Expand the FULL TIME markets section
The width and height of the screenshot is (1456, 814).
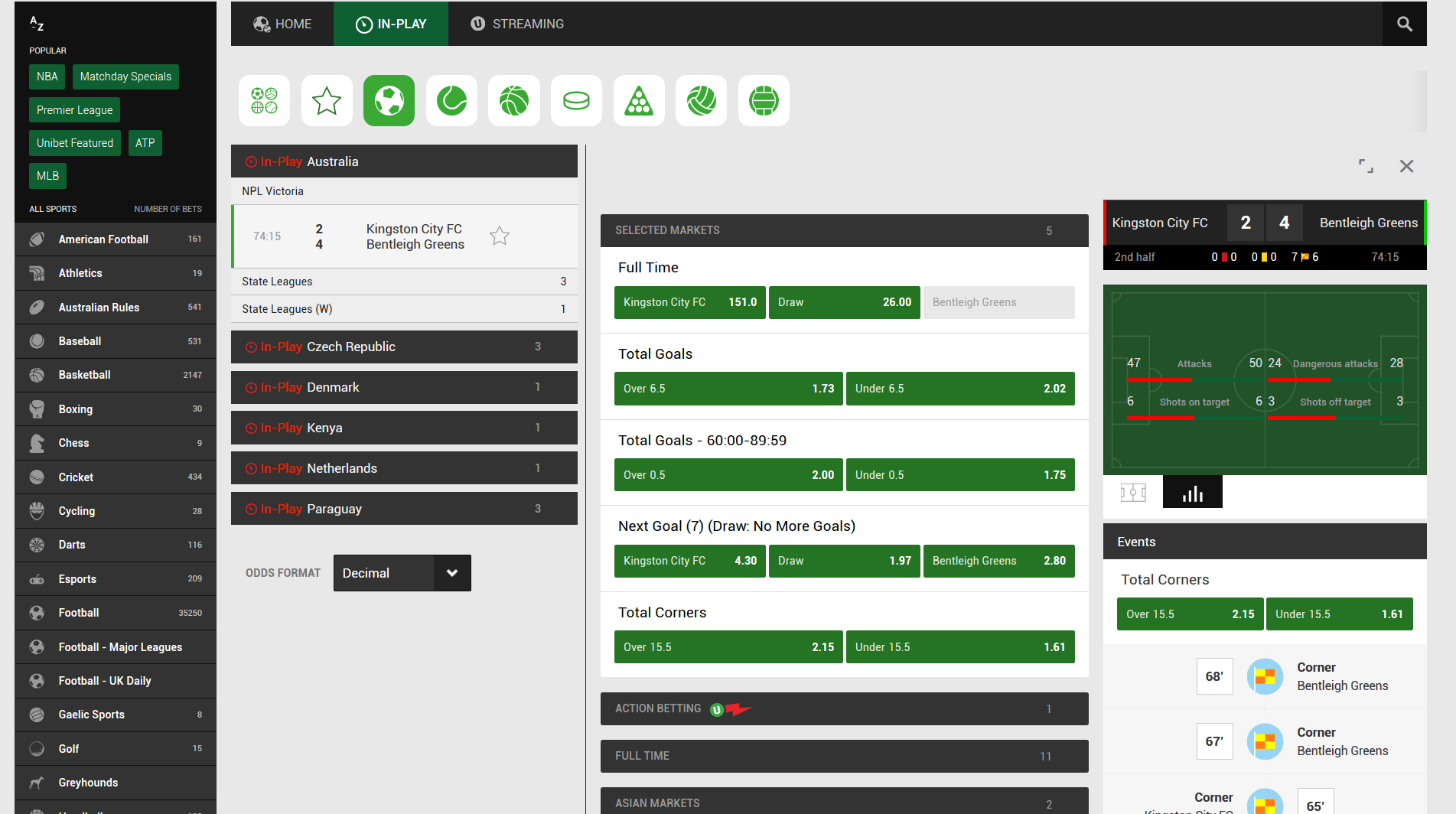click(x=844, y=756)
